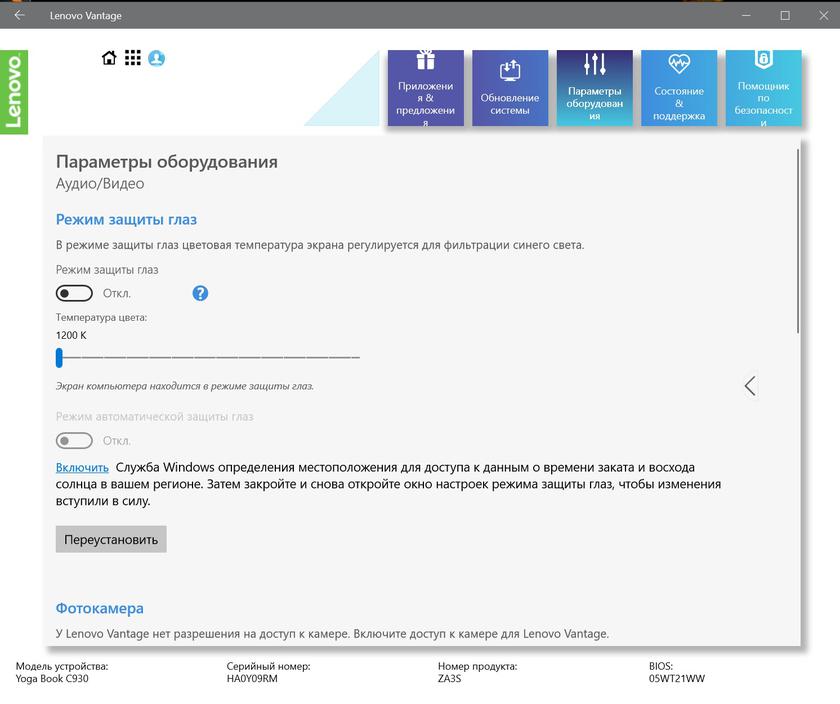
Task: Click the blue help question mark icon
Action: [200, 293]
